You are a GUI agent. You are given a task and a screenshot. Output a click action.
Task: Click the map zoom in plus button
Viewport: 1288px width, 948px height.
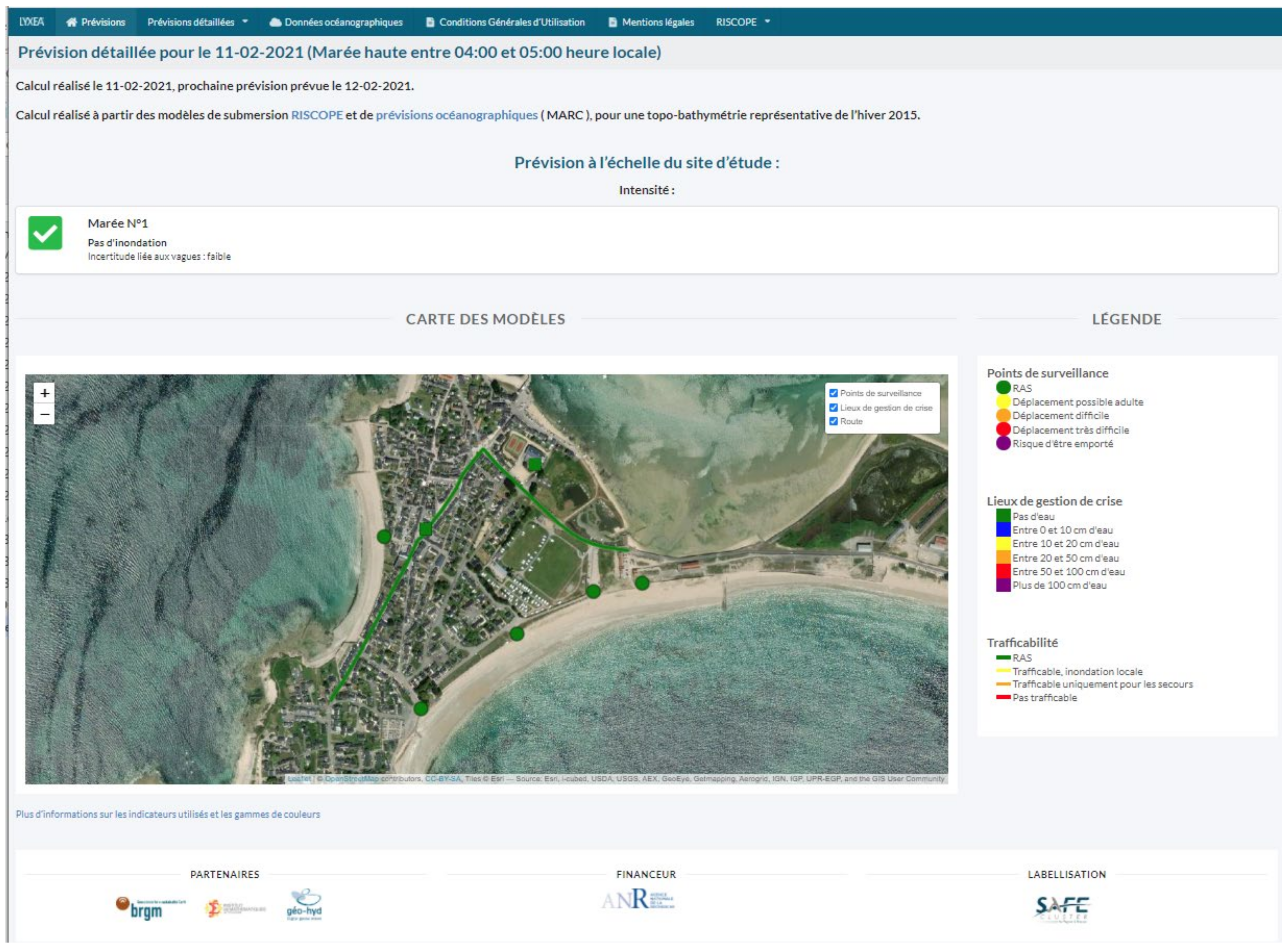(x=44, y=393)
